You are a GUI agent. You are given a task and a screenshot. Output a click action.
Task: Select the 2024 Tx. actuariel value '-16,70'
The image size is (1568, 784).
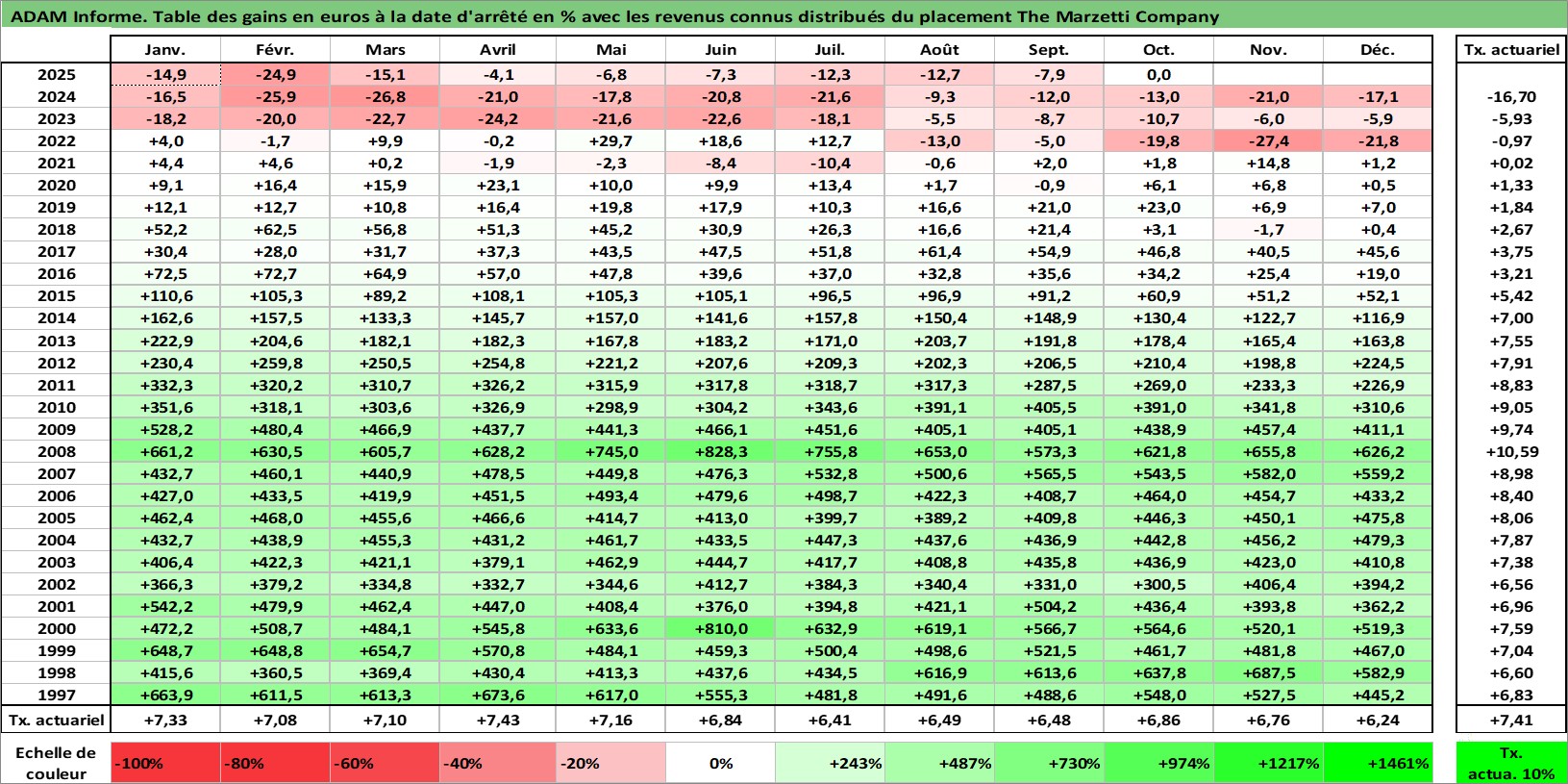click(x=1511, y=96)
